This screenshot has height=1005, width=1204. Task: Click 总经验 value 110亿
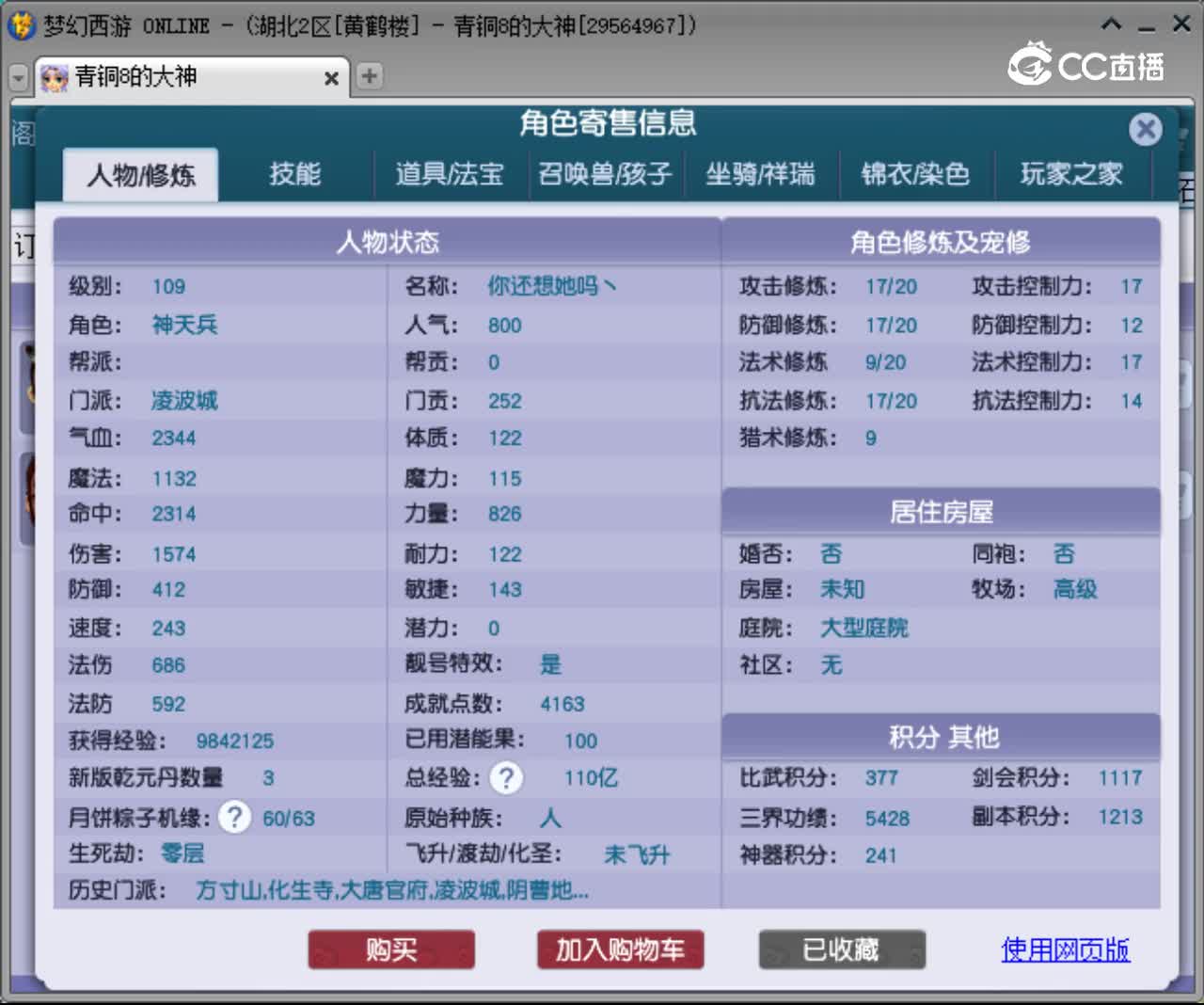(x=591, y=778)
